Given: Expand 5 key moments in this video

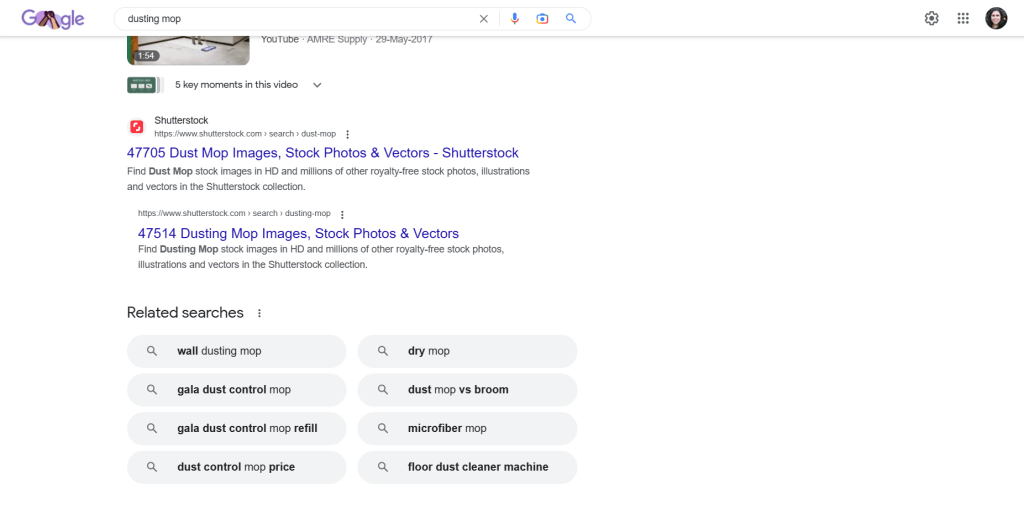Looking at the screenshot, I should 317,85.
